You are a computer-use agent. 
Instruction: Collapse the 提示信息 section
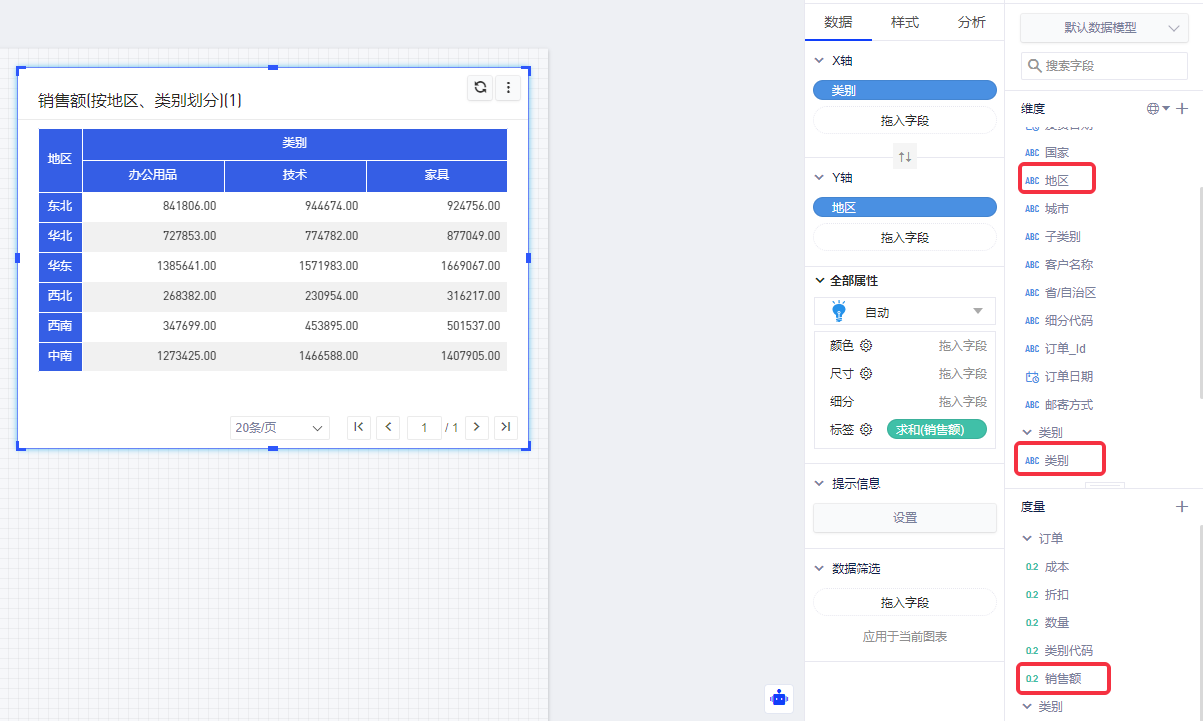(821, 483)
